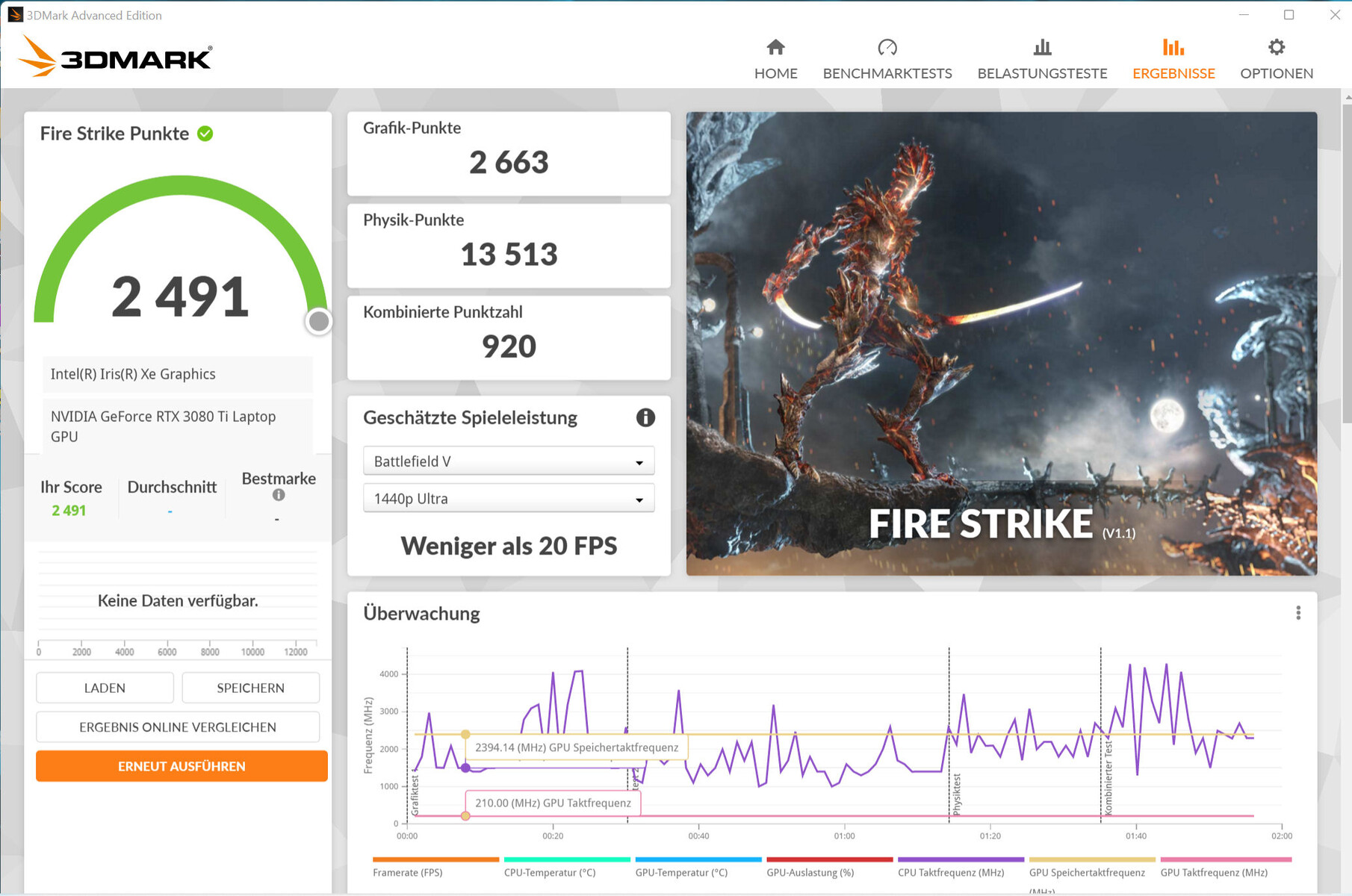The image size is (1352, 896).
Task: Click GPU Taktfrequenz 210.00 MHz tooltip
Action: pos(553,803)
